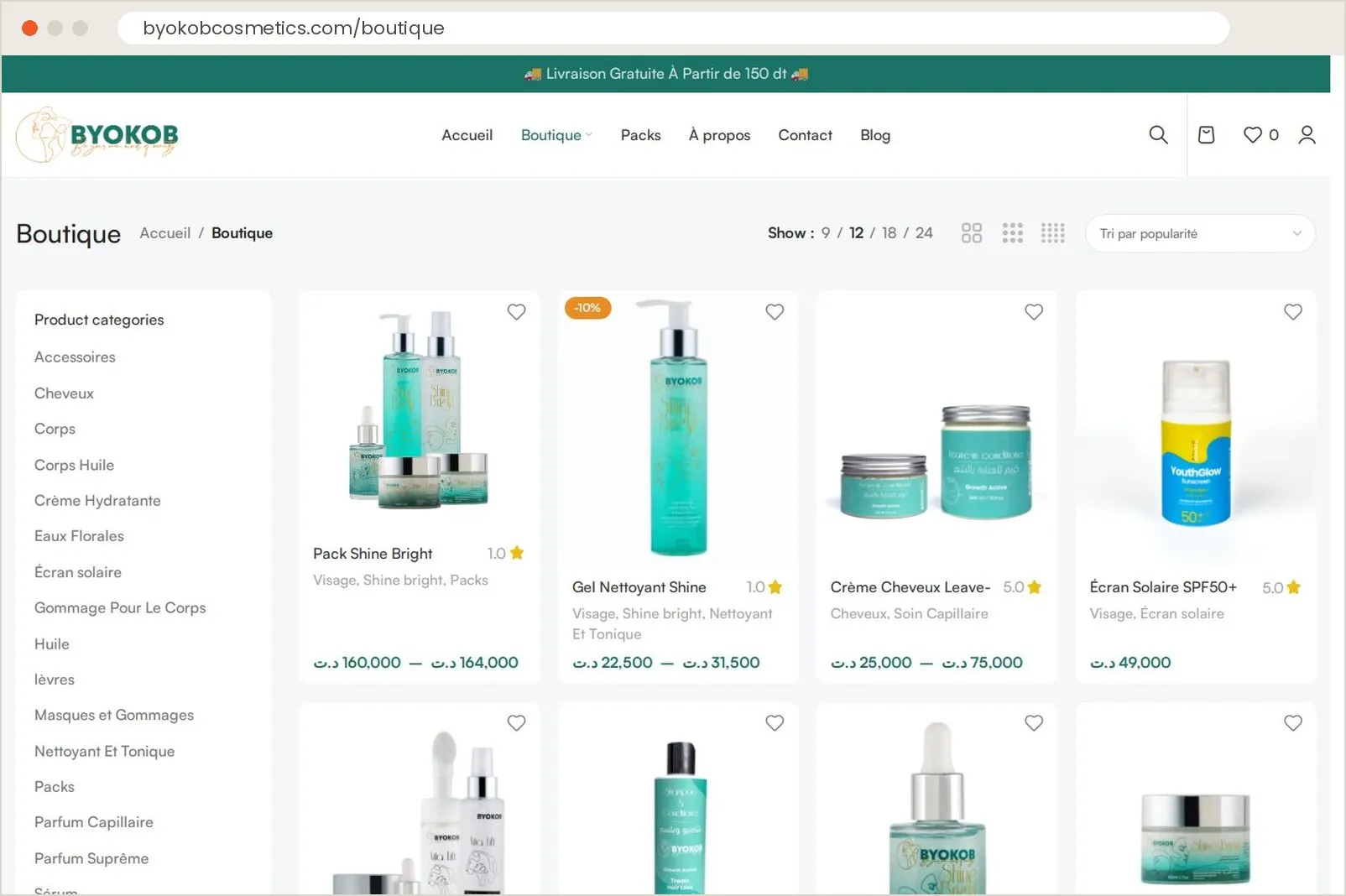Screen dimensions: 1346x896
Task: Open the Contact menu item
Action: 805,135
